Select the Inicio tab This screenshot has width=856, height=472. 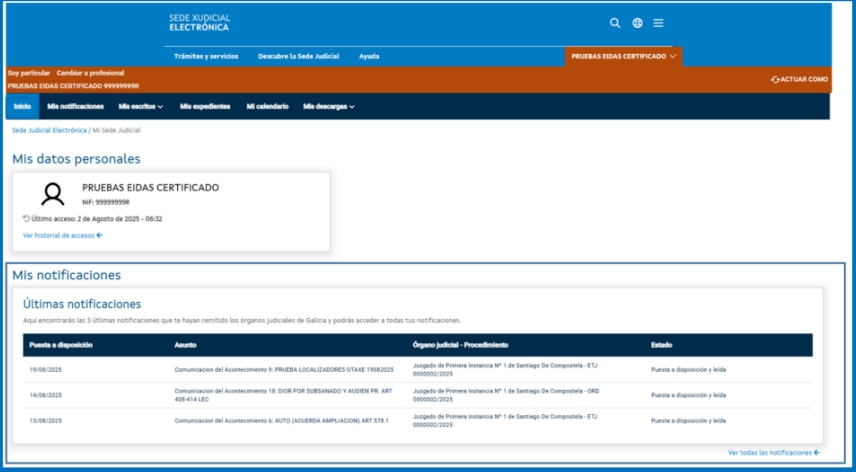click(x=22, y=106)
